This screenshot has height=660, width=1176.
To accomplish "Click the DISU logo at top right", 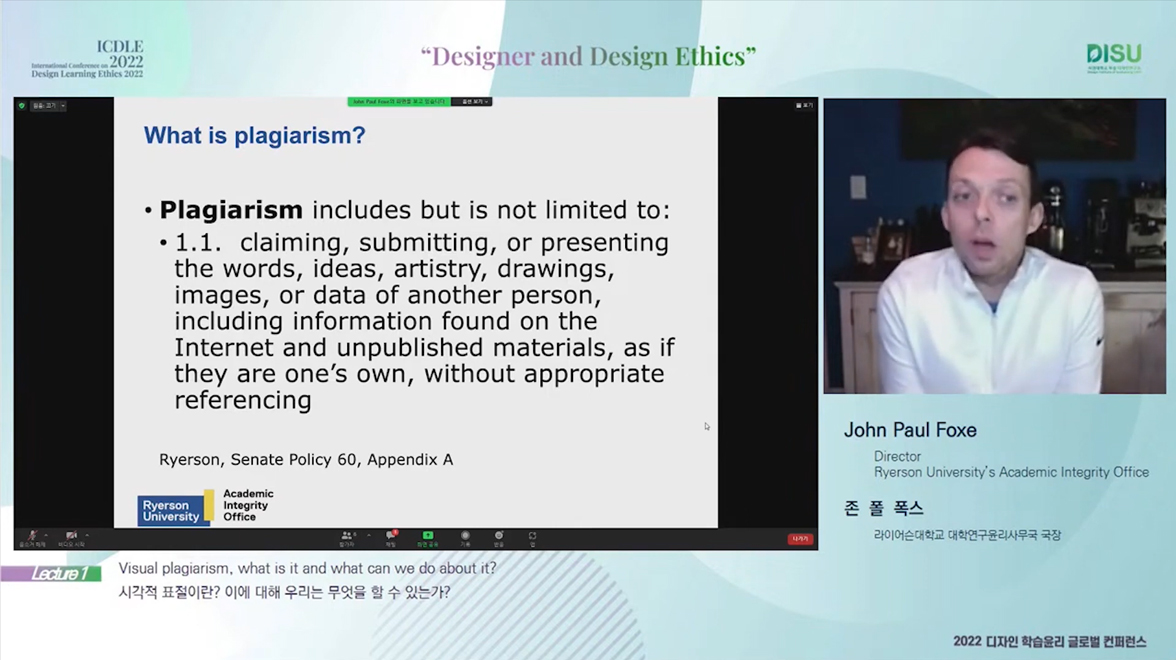I will (1113, 58).
